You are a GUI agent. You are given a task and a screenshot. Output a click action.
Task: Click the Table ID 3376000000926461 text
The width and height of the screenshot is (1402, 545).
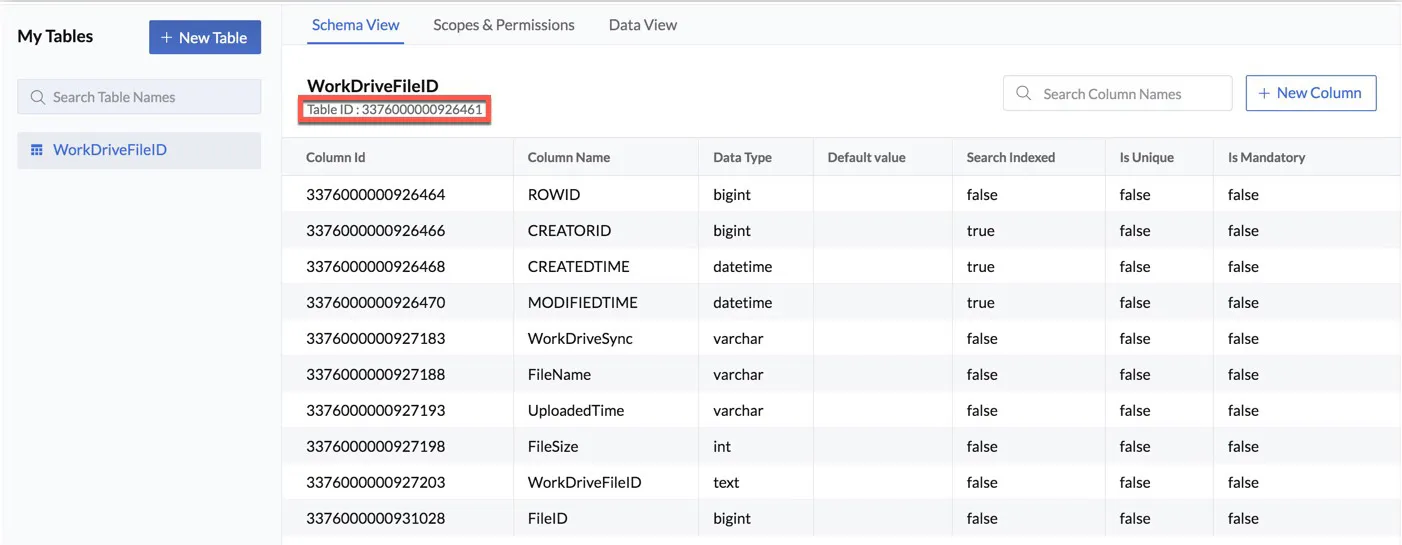tap(395, 109)
